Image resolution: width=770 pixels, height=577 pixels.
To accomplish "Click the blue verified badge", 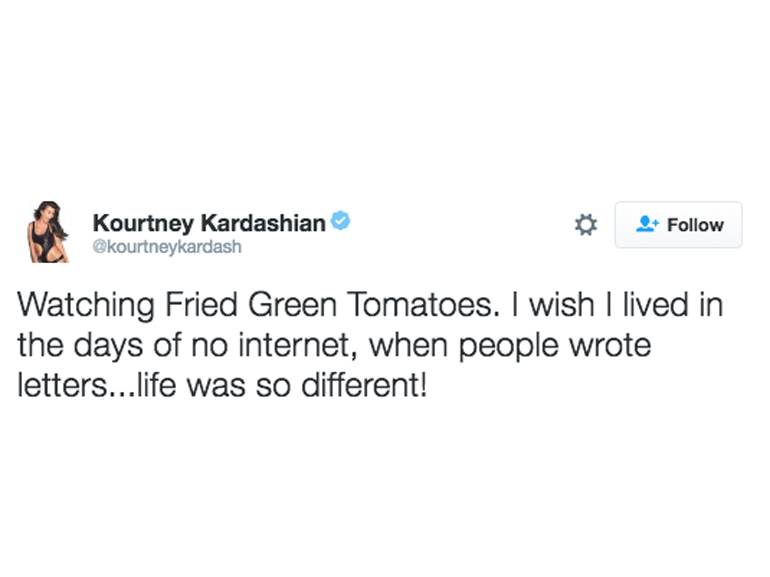I will coord(340,221).
